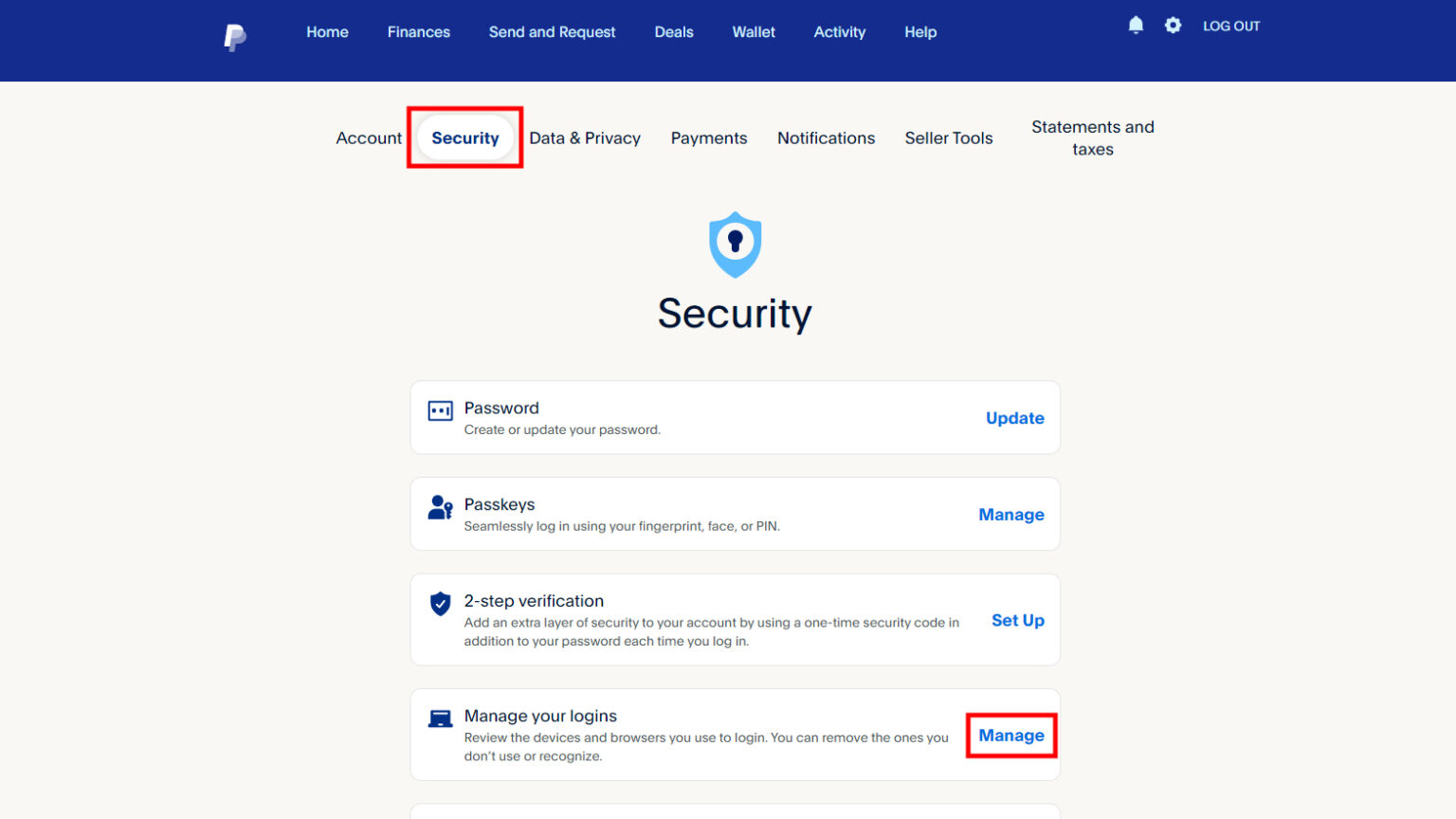Click Manage for your logins
Screen dimensions: 1456x819
tap(1010, 736)
